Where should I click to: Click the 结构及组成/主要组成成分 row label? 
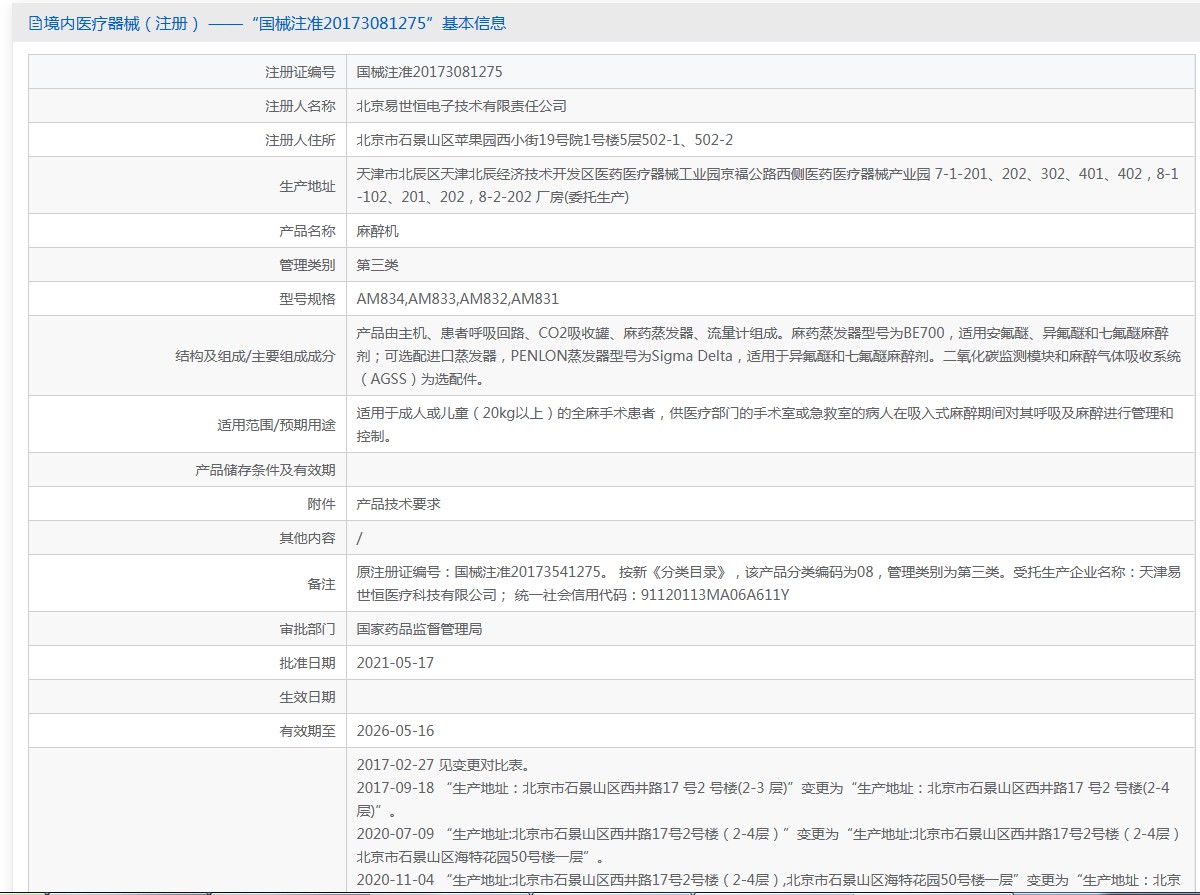click(254, 356)
